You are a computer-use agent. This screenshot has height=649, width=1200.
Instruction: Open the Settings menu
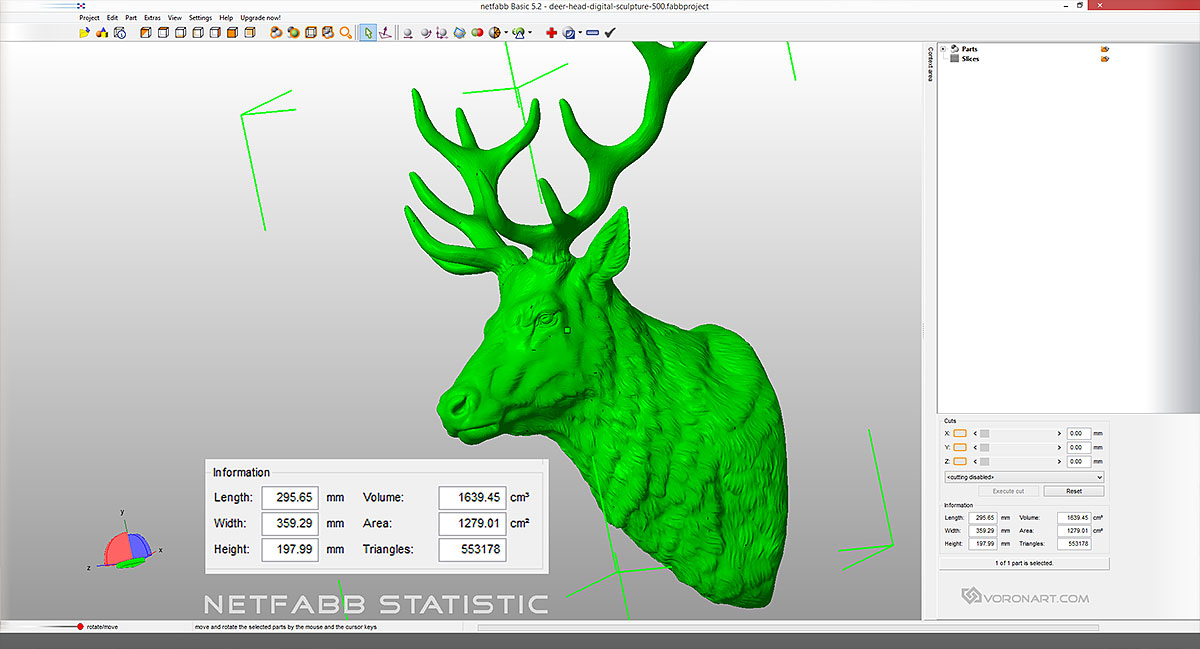pos(200,17)
